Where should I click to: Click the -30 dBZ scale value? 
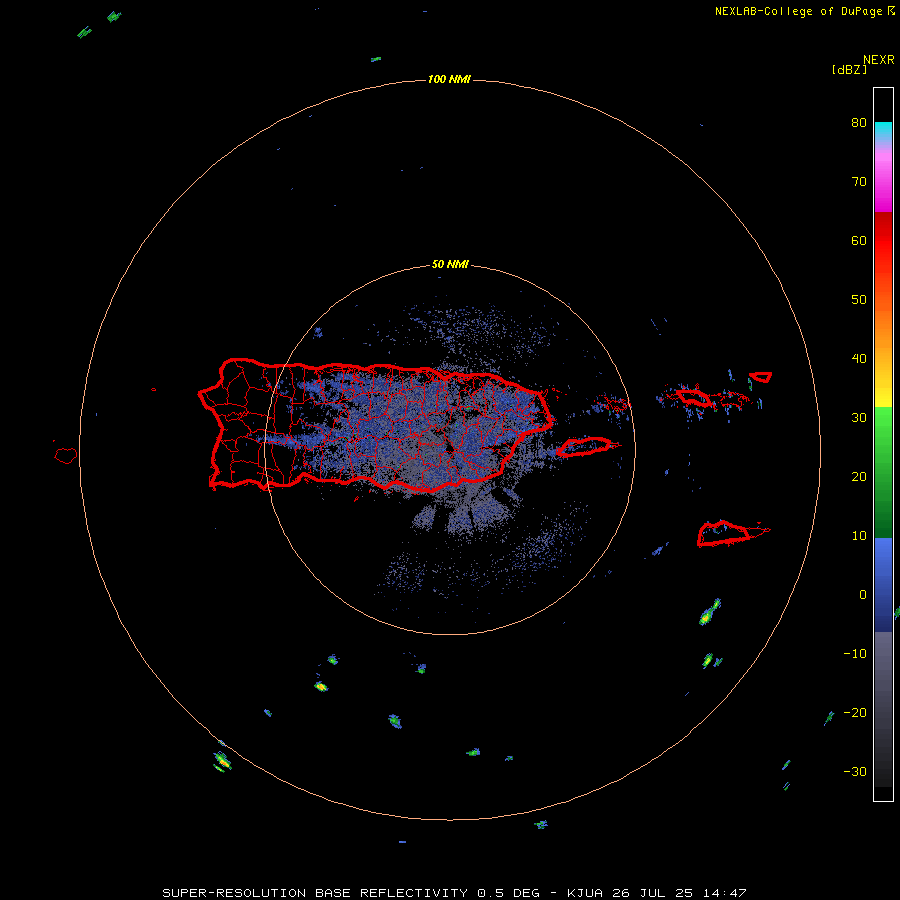[x=855, y=772]
